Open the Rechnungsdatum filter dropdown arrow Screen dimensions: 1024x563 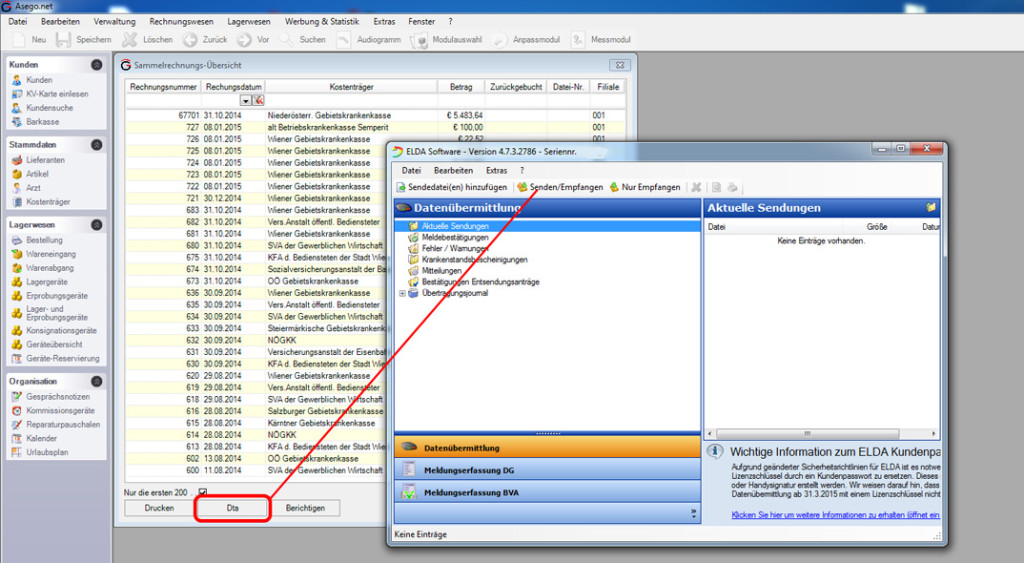tap(246, 101)
